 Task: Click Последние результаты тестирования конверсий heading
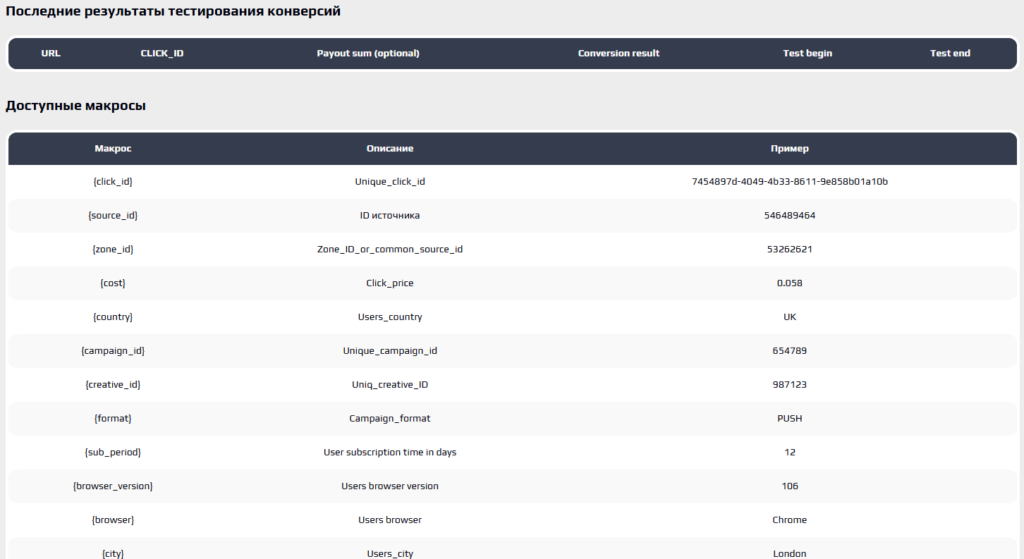(x=173, y=11)
